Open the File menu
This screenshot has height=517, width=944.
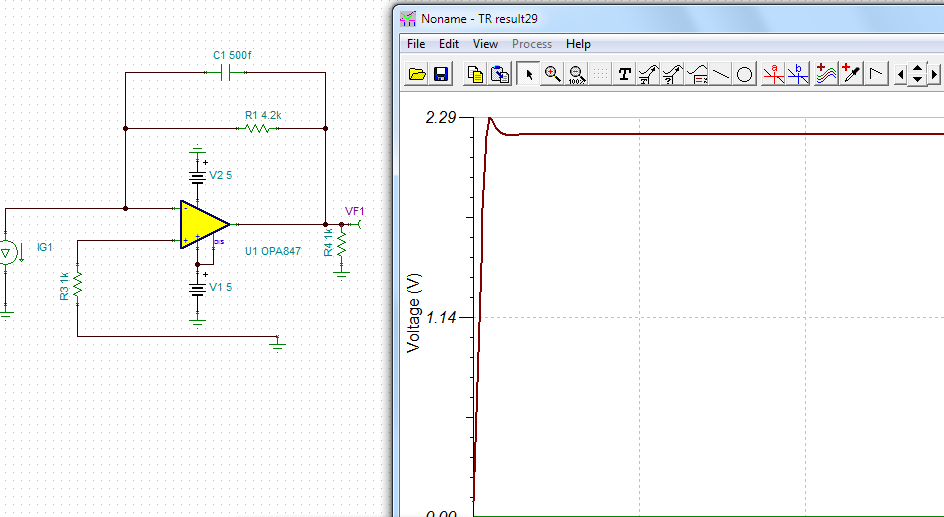(416, 44)
